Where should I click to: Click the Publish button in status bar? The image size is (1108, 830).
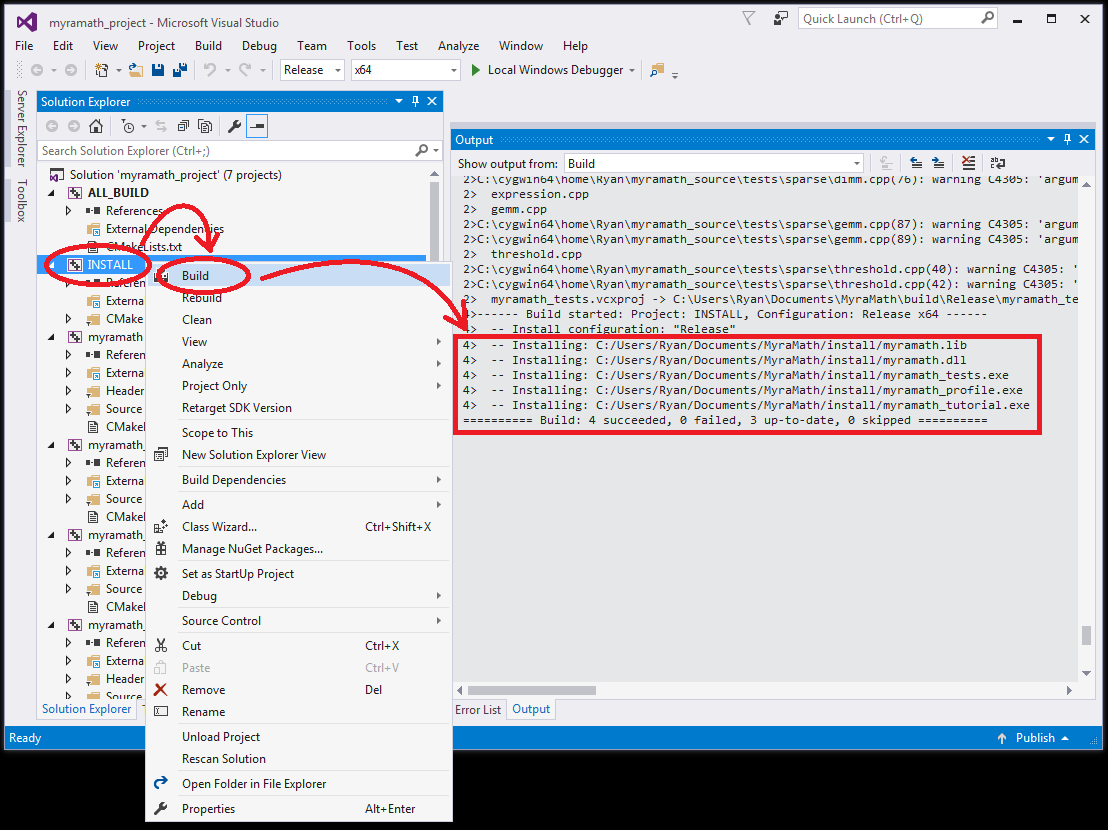pyautogui.click(x=1035, y=738)
